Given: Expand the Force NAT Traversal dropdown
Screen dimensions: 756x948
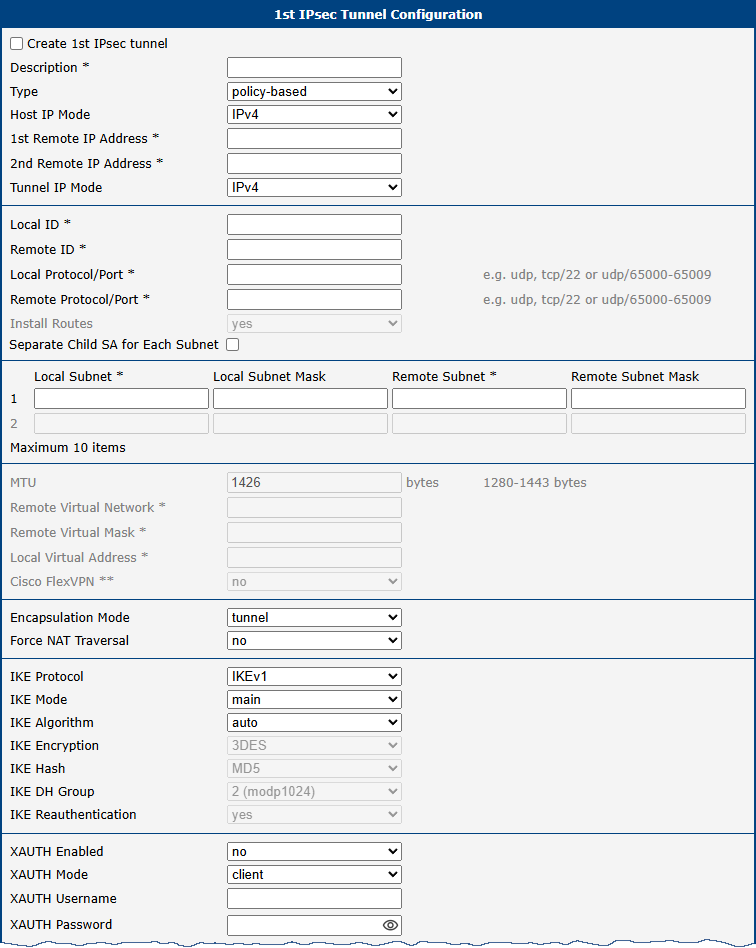Looking at the screenshot, I should tap(314, 640).
